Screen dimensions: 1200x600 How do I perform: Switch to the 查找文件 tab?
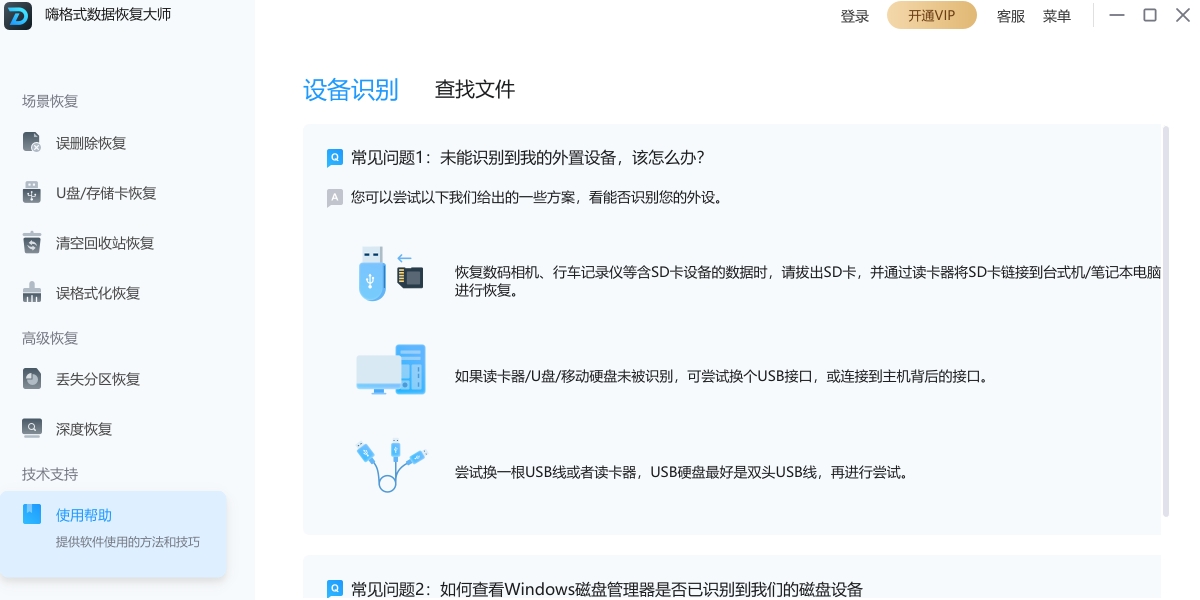474,90
